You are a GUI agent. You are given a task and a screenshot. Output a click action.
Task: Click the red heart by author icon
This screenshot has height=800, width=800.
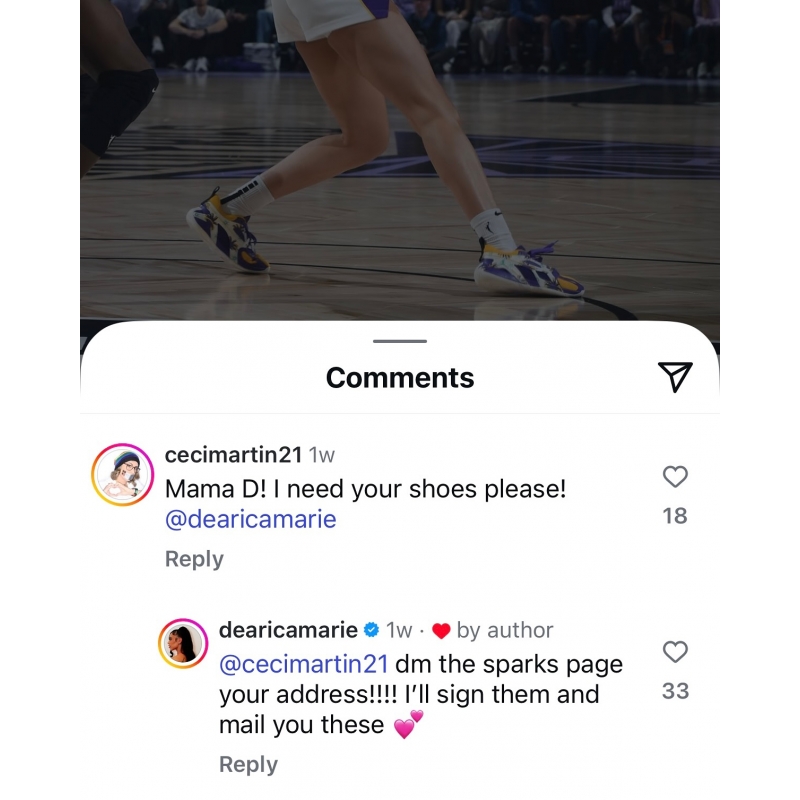pos(441,631)
